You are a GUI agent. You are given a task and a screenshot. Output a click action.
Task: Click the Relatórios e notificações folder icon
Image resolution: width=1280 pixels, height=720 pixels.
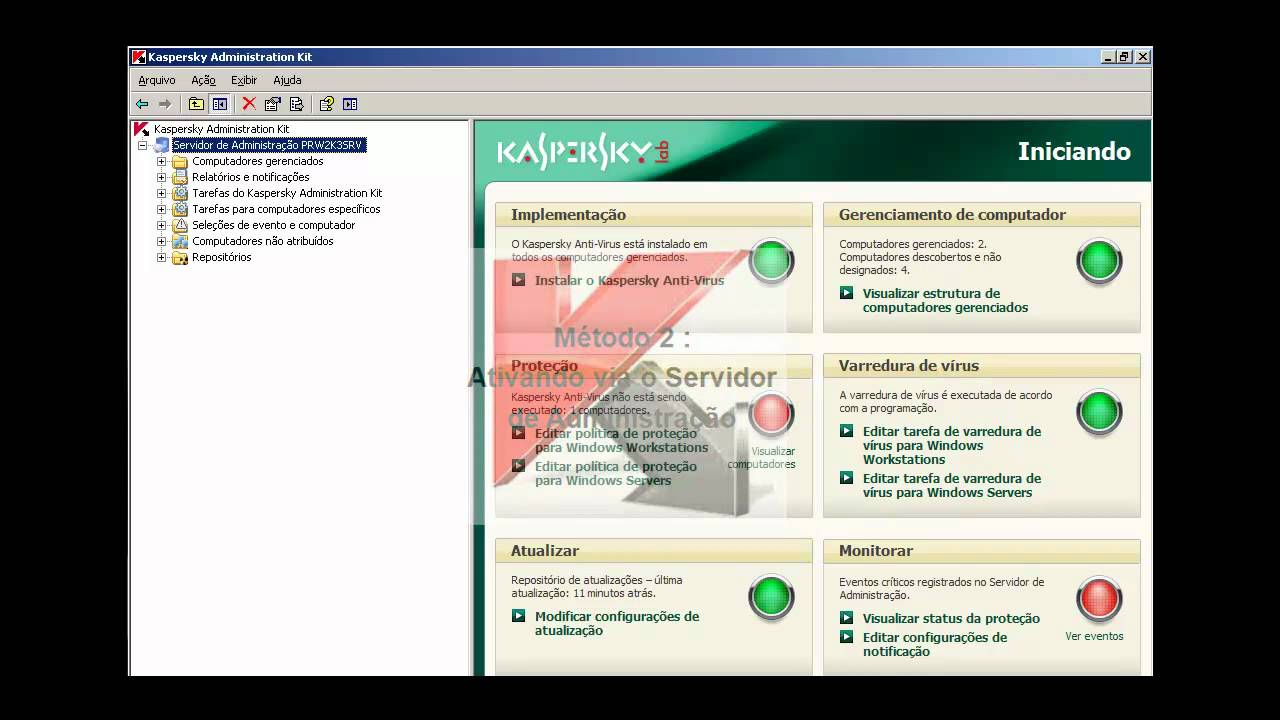pos(180,177)
